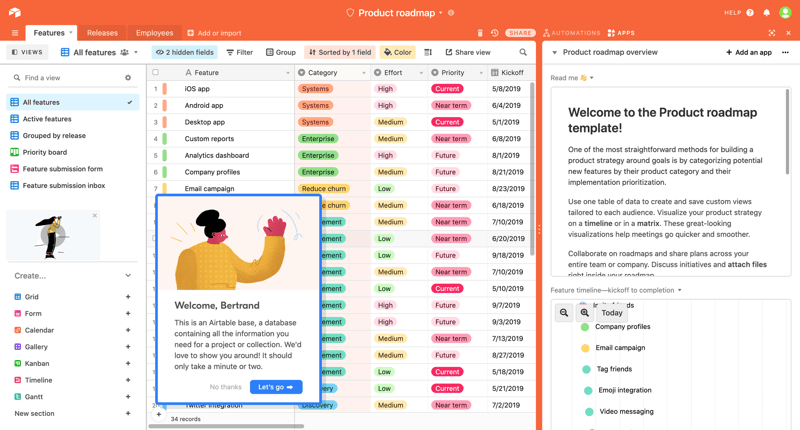
Task: Click the search magnifier in toolbar
Action: [x=523, y=52]
